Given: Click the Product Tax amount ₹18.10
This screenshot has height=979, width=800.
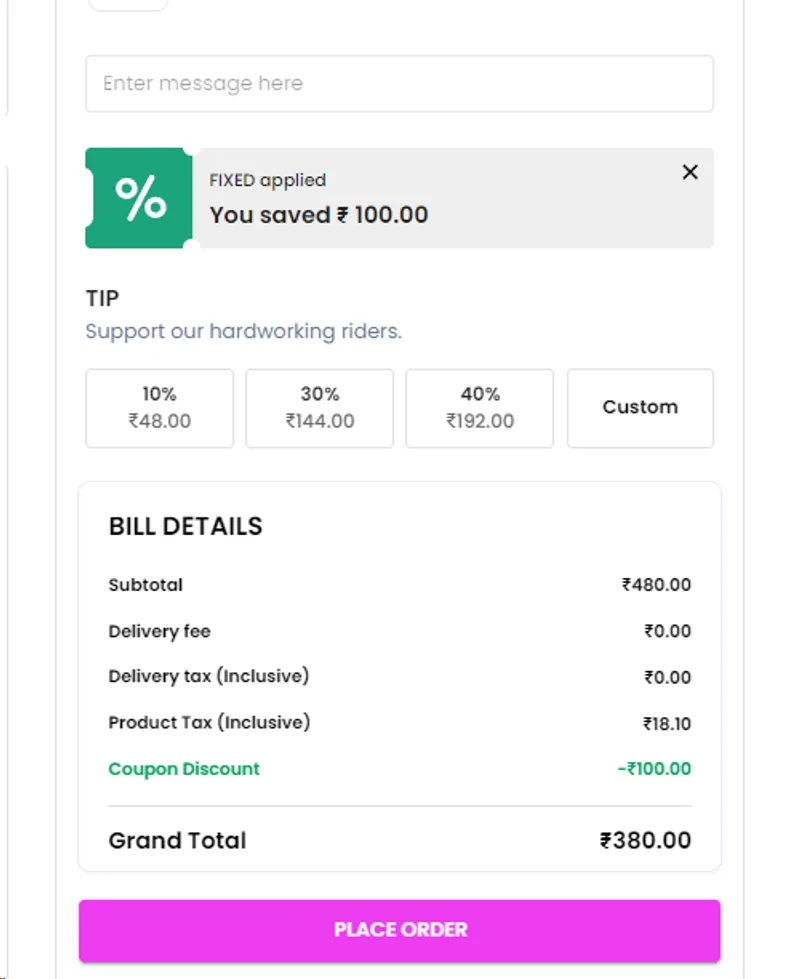Looking at the screenshot, I should [667, 724].
